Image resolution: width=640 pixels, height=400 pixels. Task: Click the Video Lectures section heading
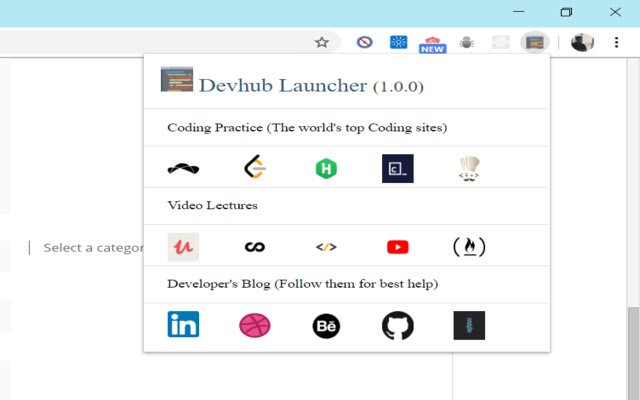tap(212, 205)
